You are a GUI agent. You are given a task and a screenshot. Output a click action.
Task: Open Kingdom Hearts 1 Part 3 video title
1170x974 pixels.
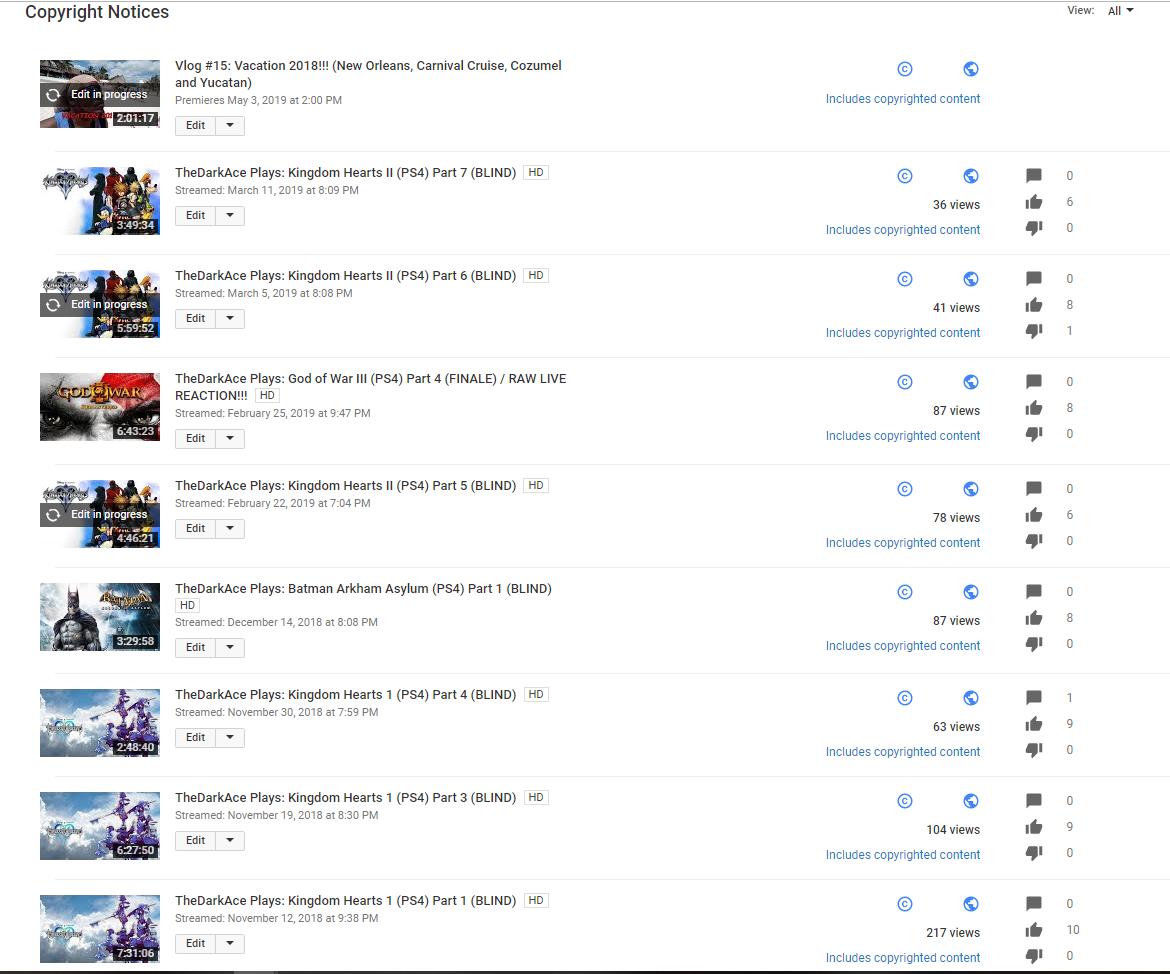coord(345,798)
